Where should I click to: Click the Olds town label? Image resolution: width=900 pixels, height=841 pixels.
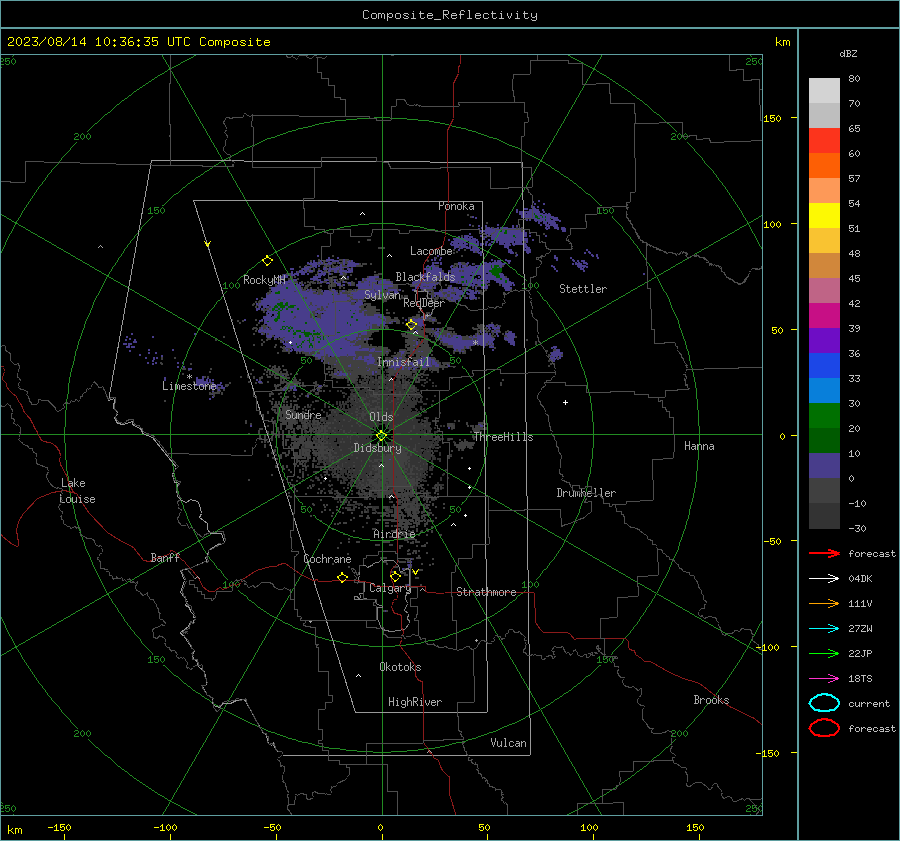(x=381, y=417)
